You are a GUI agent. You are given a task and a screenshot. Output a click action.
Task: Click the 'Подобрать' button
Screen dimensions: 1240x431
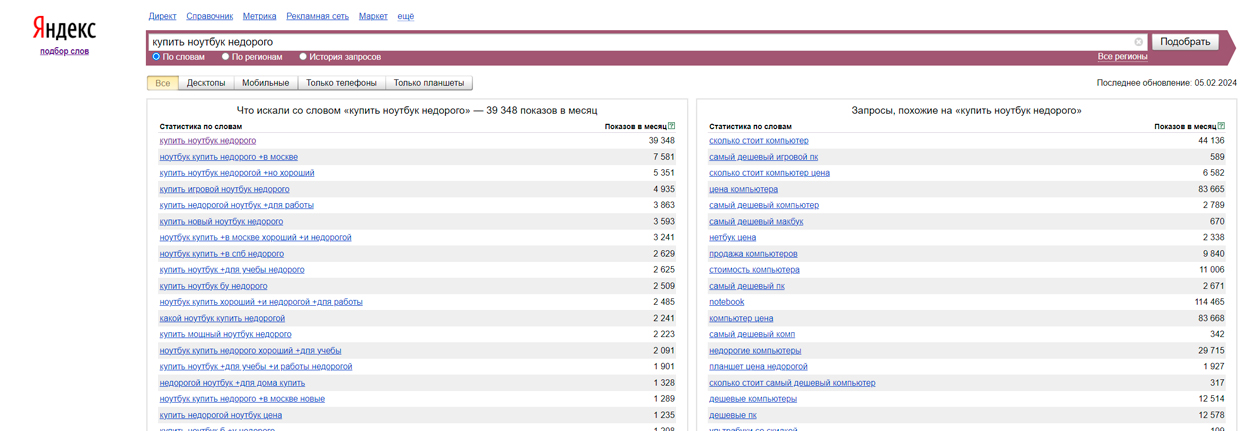tap(1185, 42)
